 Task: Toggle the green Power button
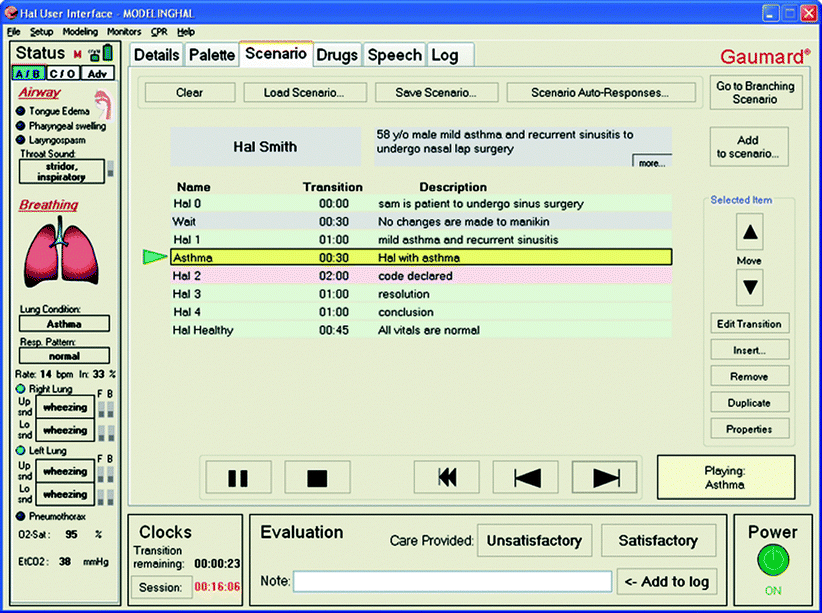coord(773,560)
